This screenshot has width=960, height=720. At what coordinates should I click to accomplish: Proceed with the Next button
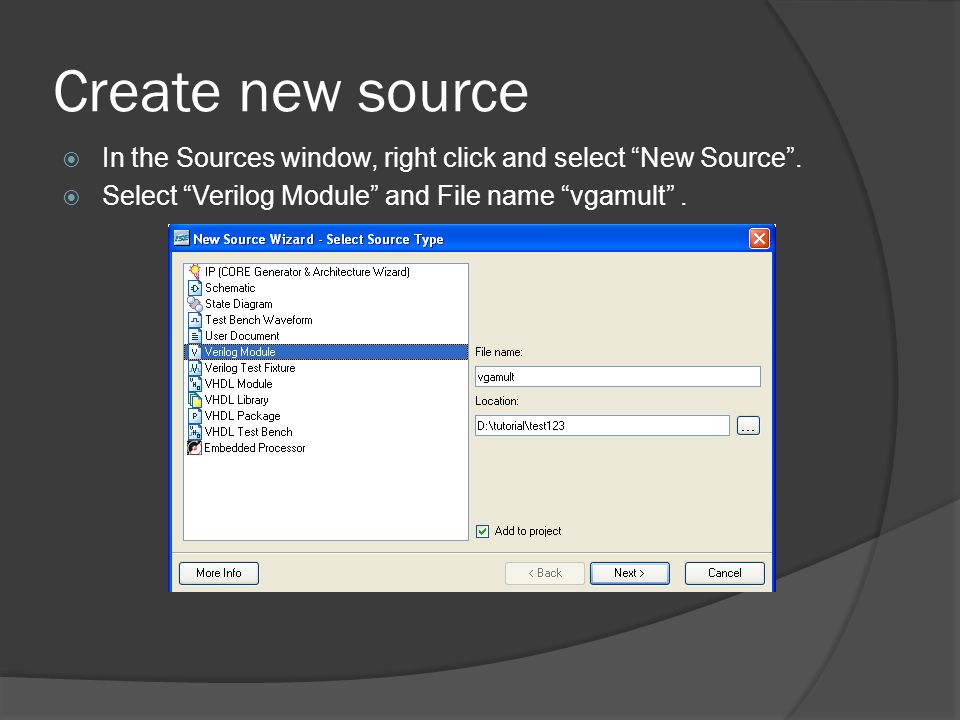click(x=629, y=573)
